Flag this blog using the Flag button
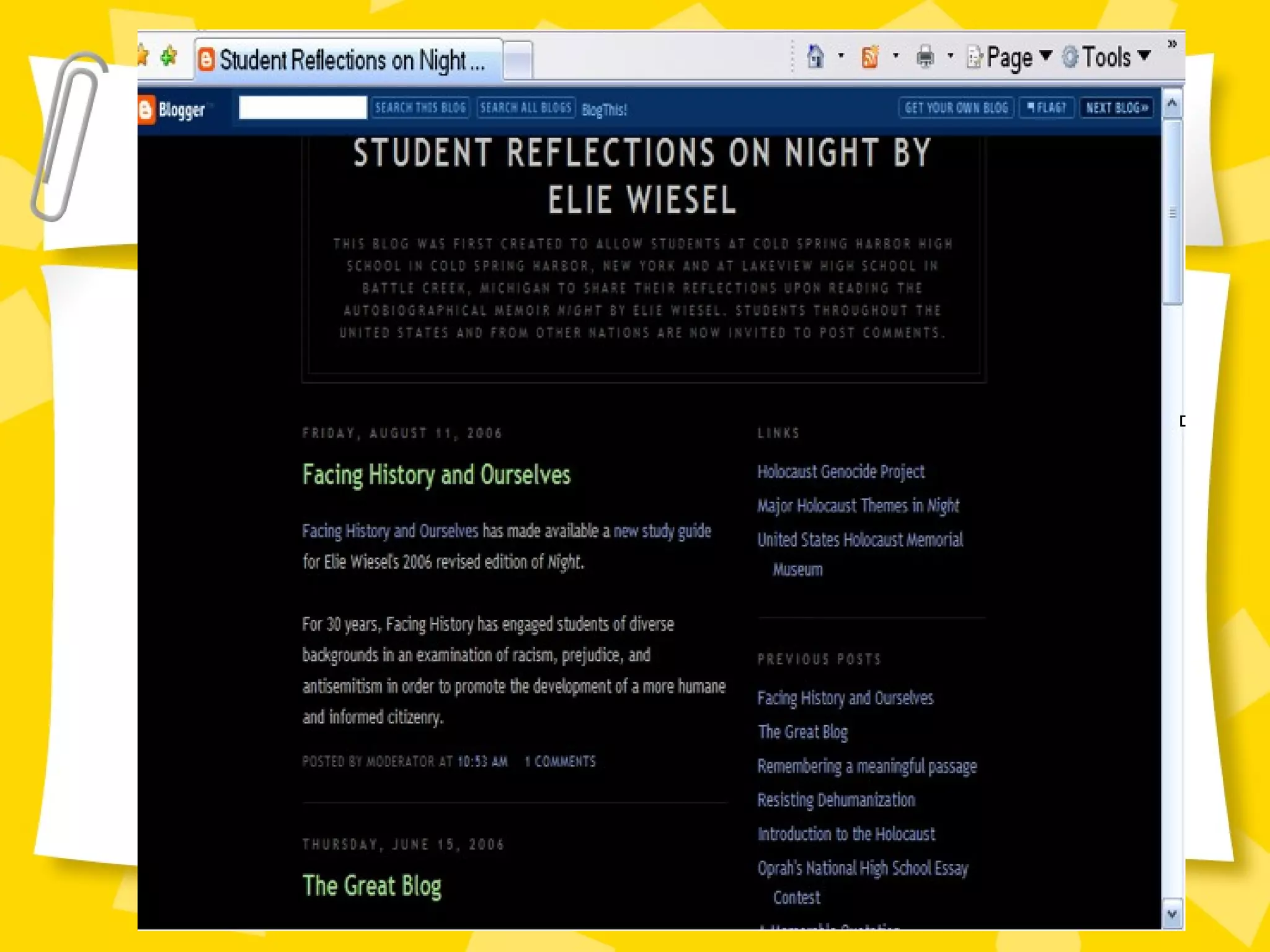The image size is (1270, 952). tap(1047, 108)
